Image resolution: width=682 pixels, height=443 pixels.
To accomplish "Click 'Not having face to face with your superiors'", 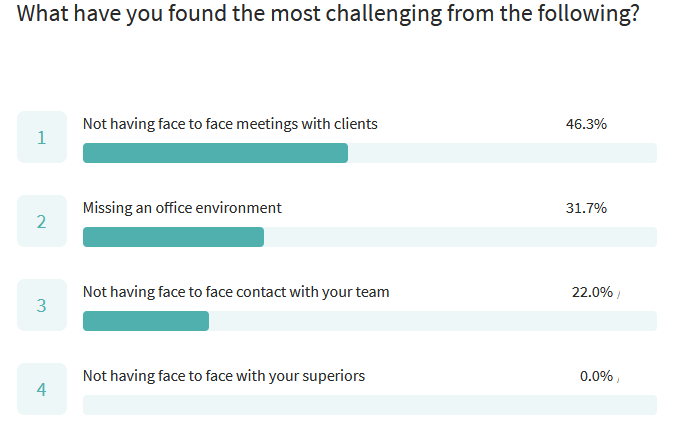I will pos(224,376).
